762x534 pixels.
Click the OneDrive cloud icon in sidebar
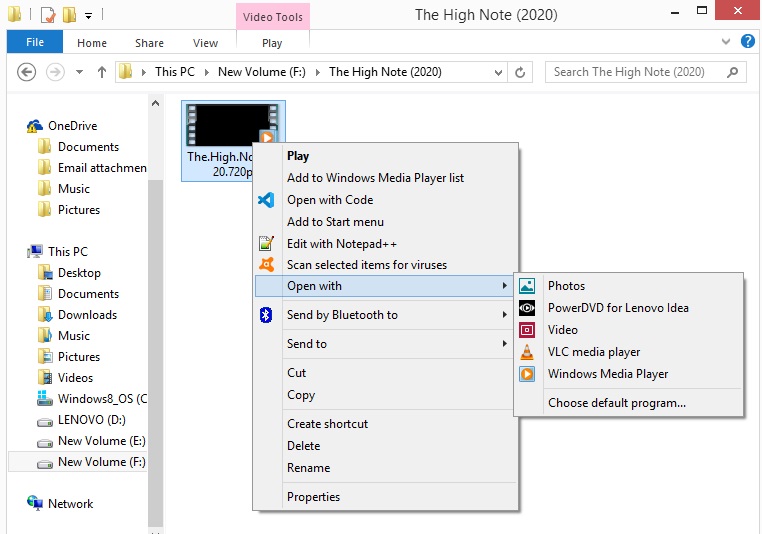[35, 126]
